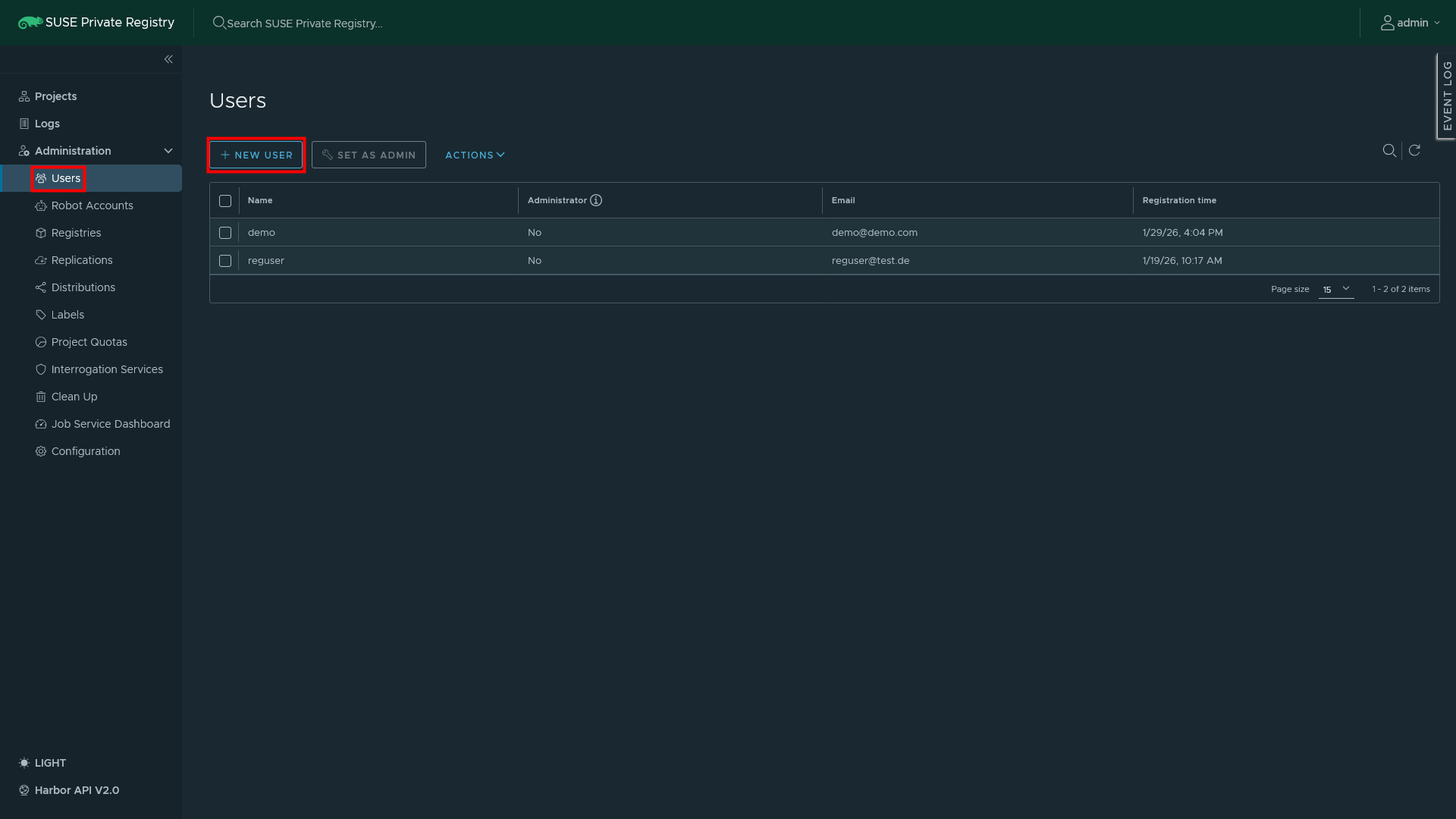Click the user name demo
Image resolution: width=1456 pixels, height=819 pixels.
(x=262, y=233)
